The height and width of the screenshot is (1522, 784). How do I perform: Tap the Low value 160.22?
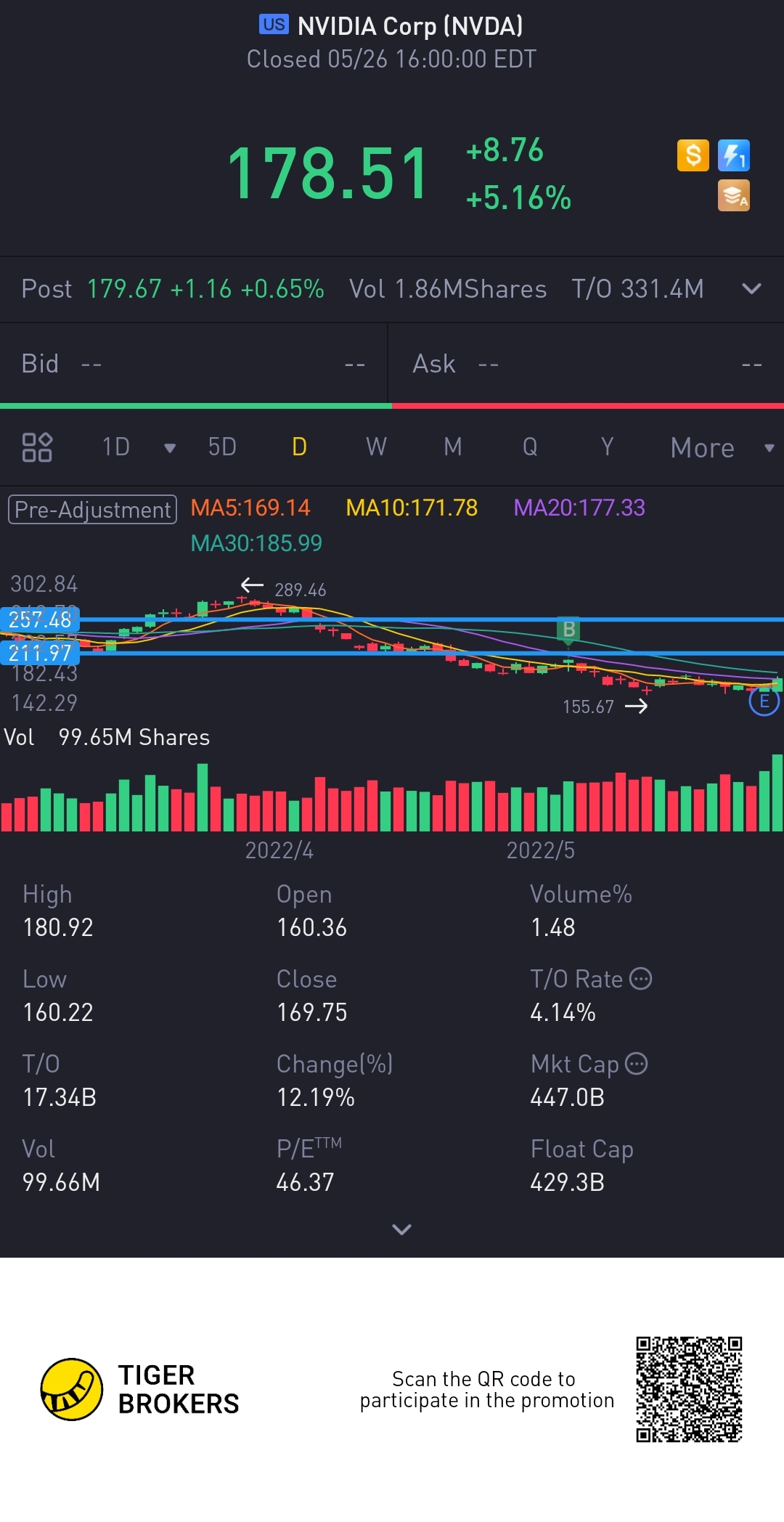point(58,1013)
